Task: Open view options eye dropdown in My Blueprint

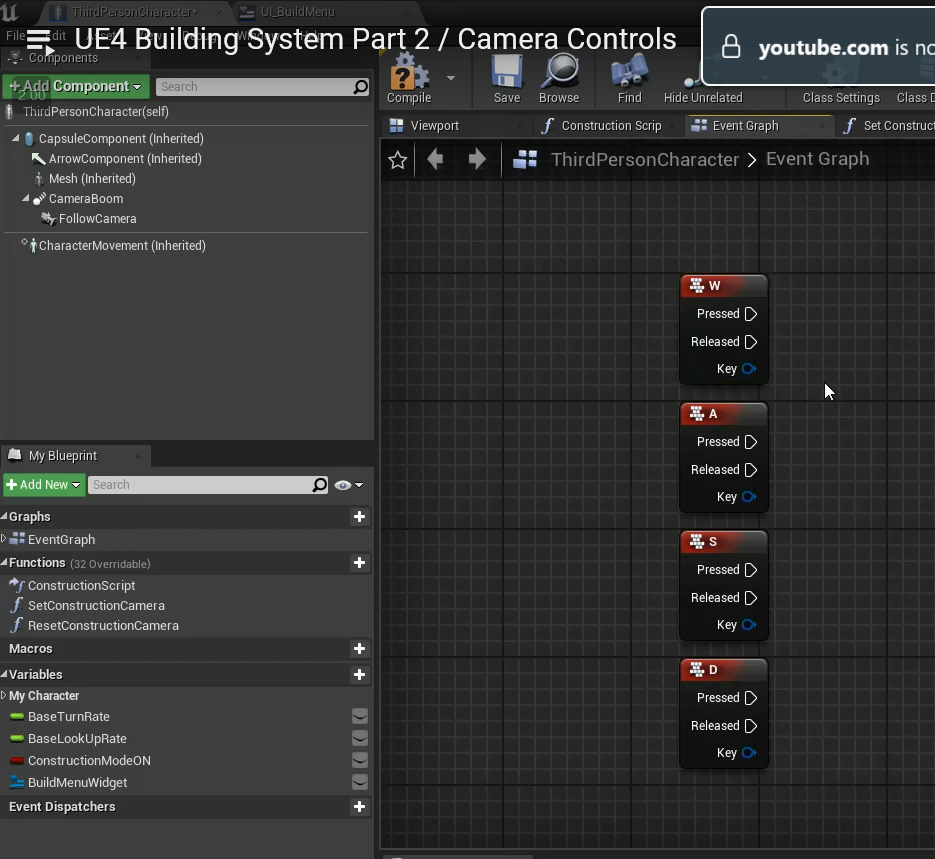Action: [348, 485]
